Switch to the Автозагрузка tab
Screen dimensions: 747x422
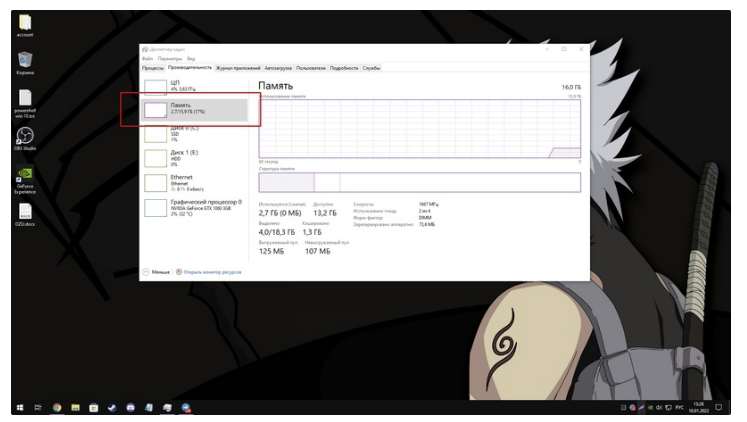click(x=278, y=68)
